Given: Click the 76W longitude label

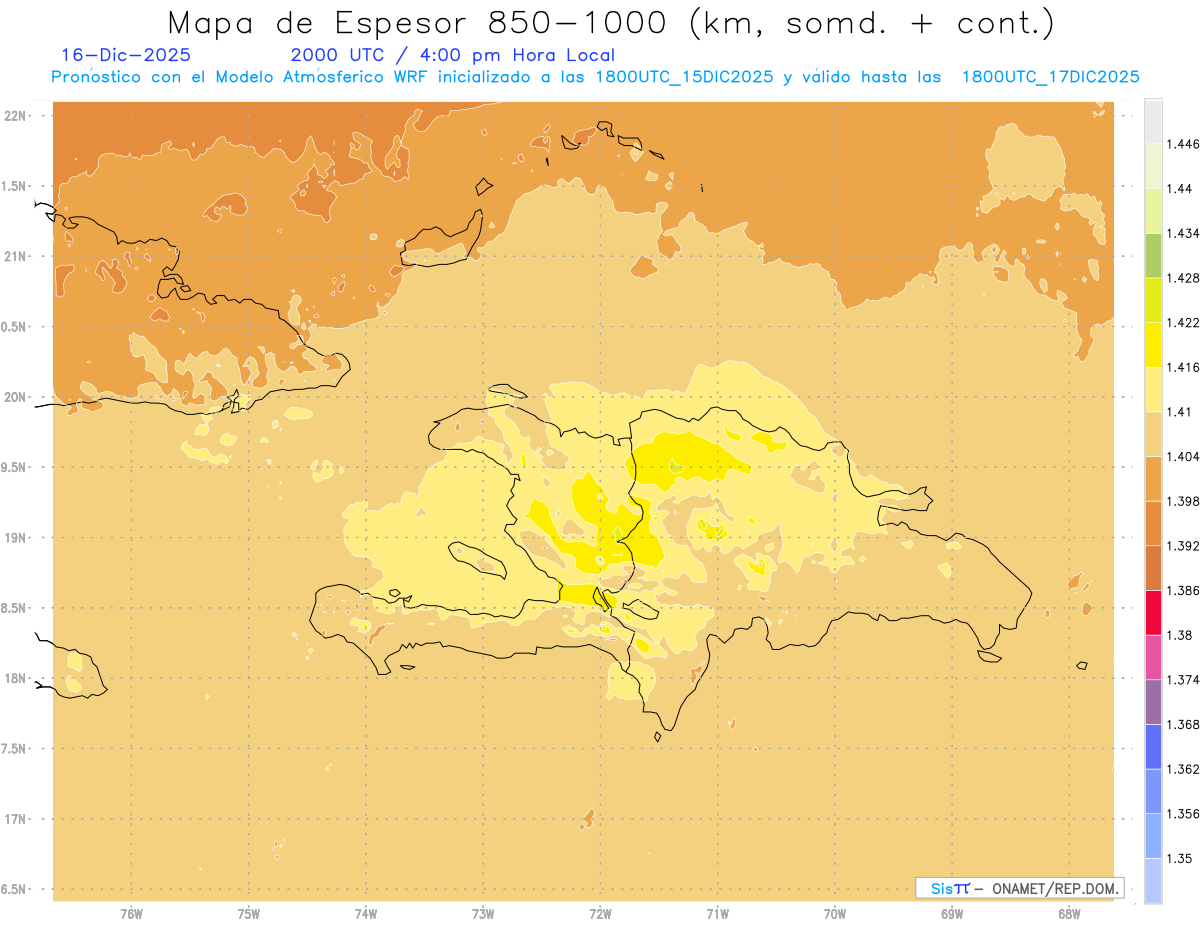Looking at the screenshot, I should tap(131, 914).
